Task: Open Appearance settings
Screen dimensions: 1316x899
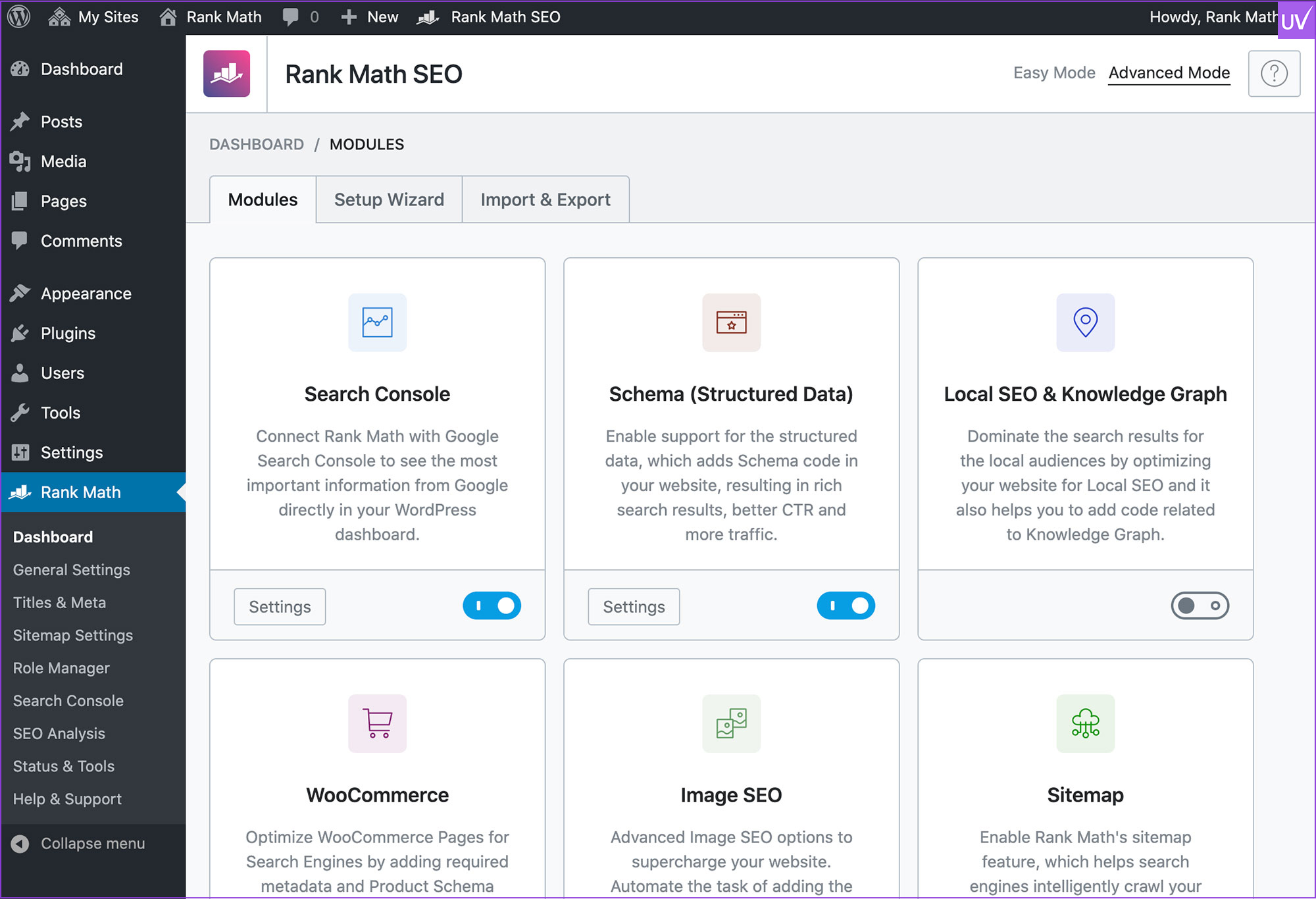Action: point(86,294)
